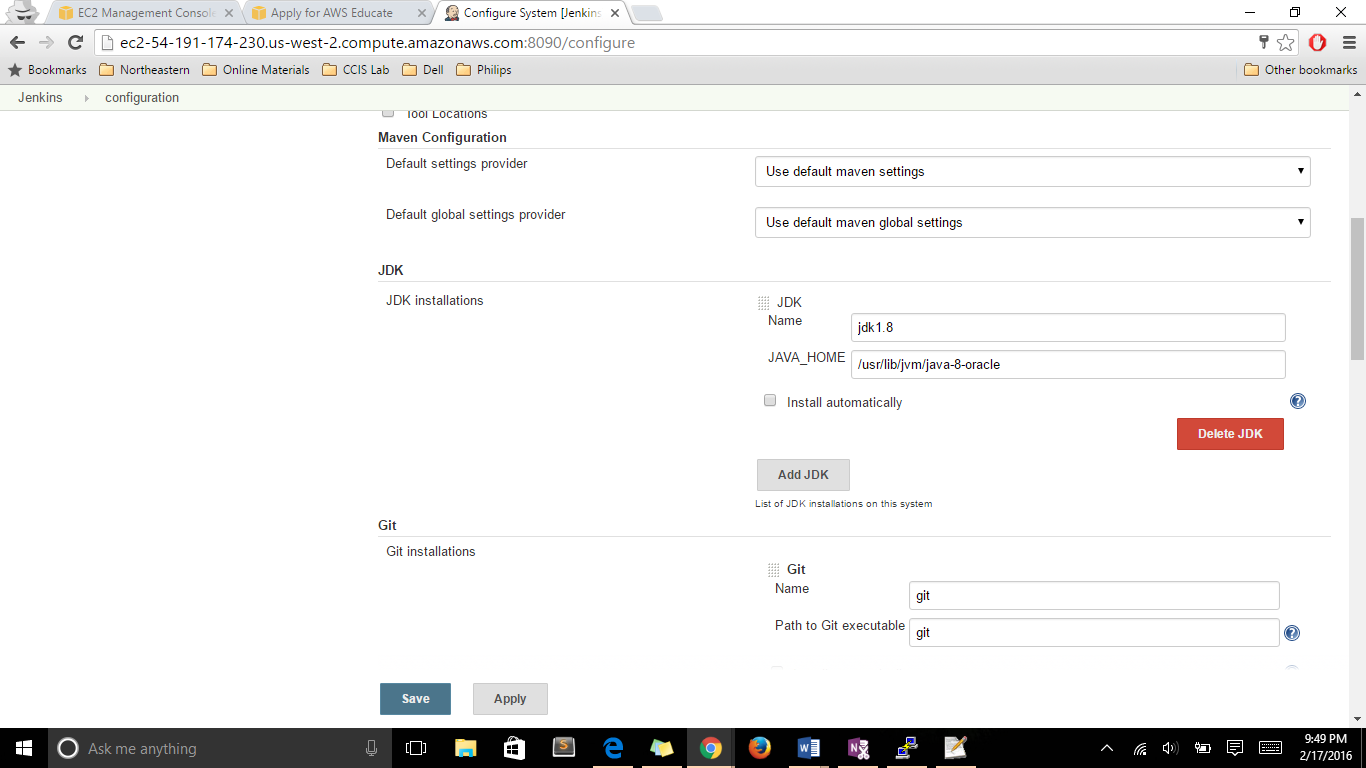This screenshot has width=1366, height=768.
Task: Toggle the Tool Locations checkbox
Action: tap(388, 113)
